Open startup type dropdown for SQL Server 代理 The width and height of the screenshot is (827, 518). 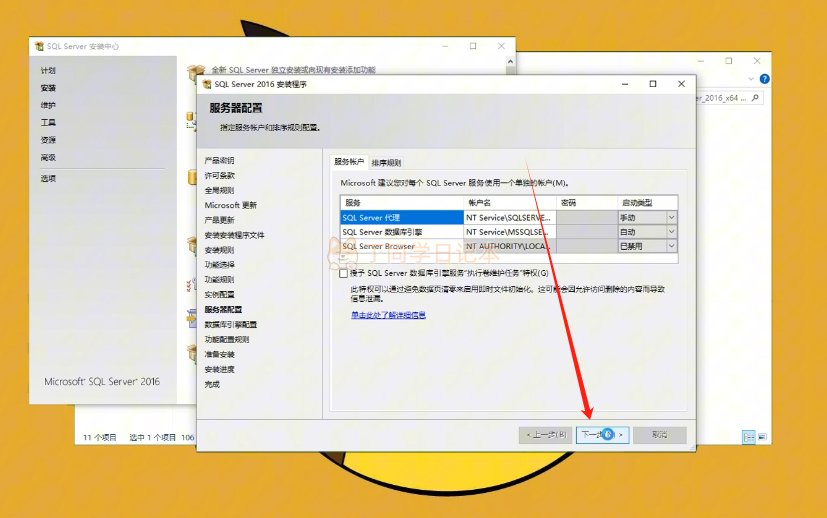671,217
